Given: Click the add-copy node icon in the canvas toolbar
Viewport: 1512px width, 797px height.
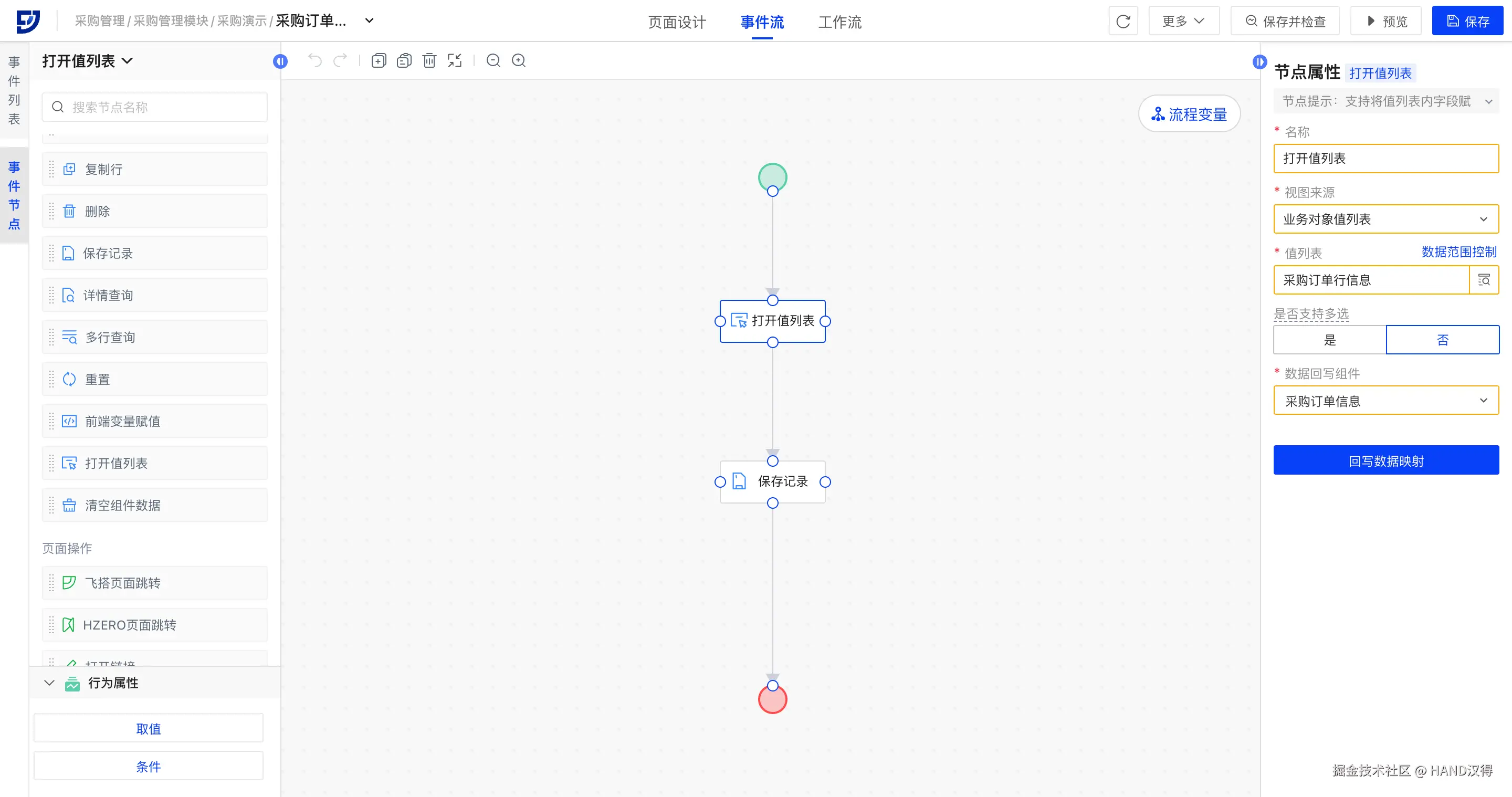Looking at the screenshot, I should [x=379, y=60].
